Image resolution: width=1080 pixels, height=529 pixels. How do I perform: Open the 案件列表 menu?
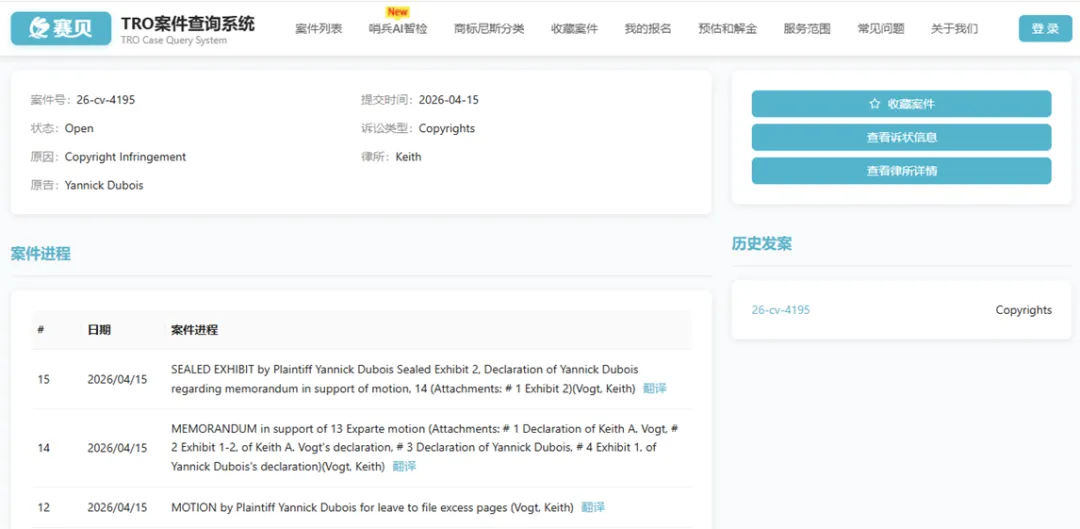click(319, 29)
